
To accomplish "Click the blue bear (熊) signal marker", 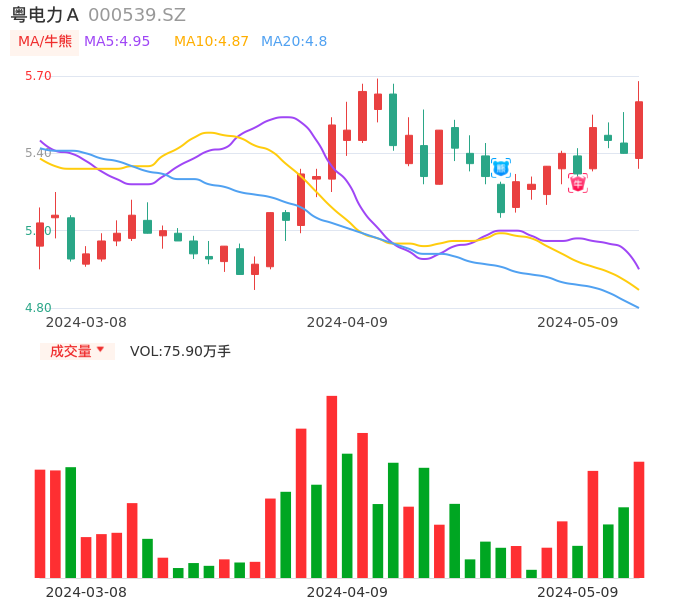I will [x=501, y=168].
